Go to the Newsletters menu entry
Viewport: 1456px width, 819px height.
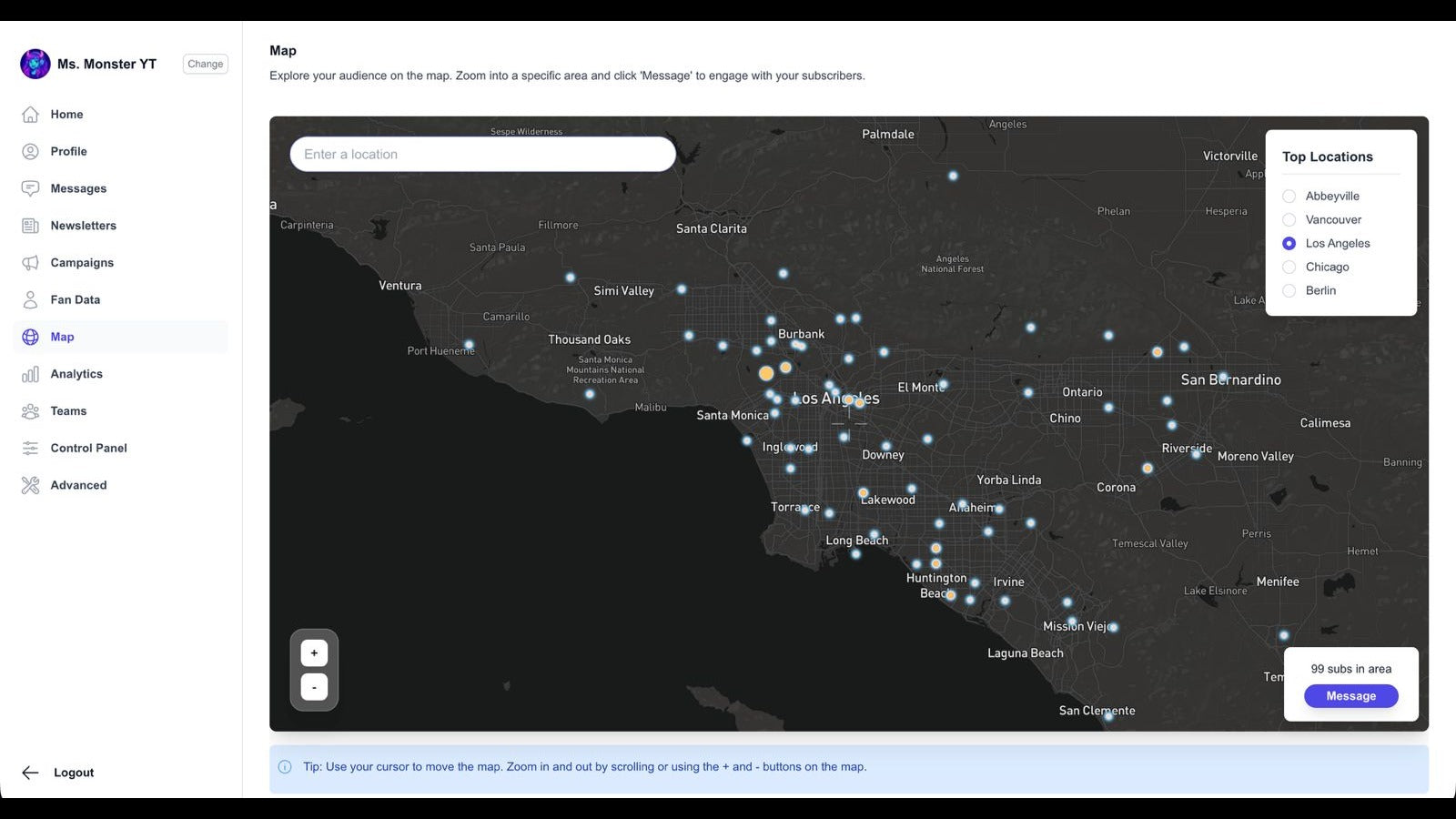click(83, 226)
